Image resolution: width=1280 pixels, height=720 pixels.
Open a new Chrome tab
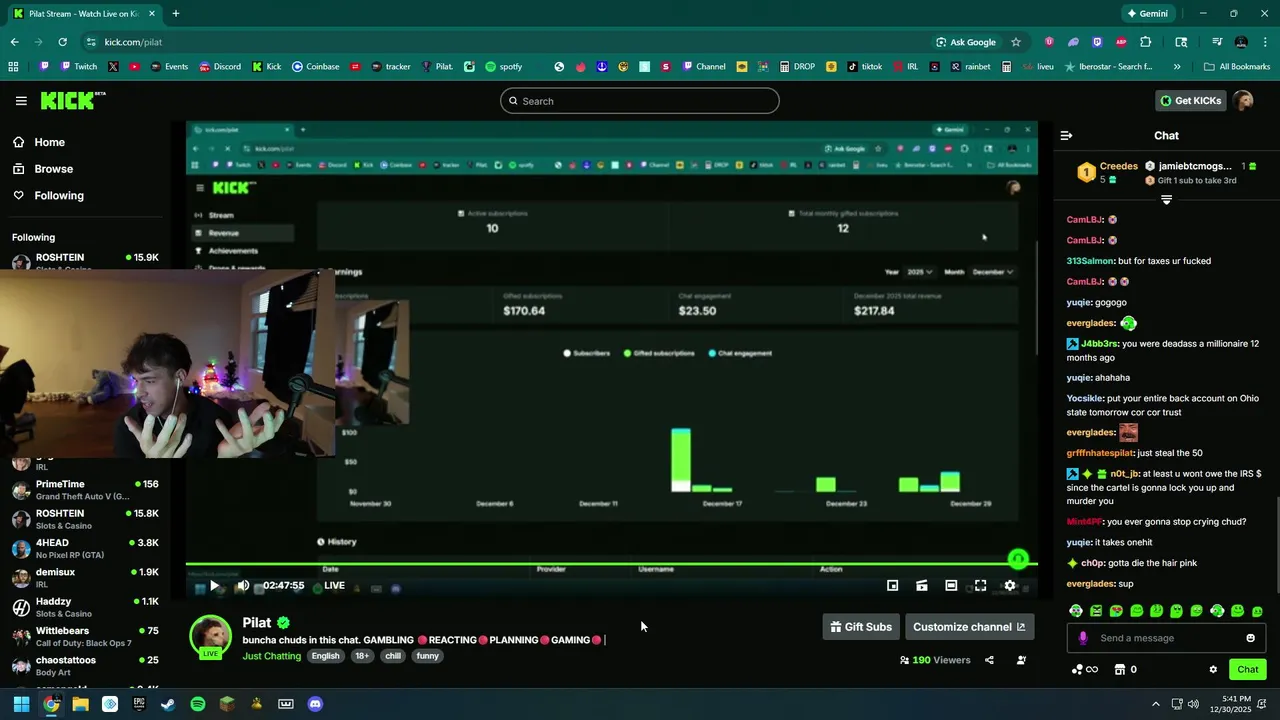click(176, 14)
